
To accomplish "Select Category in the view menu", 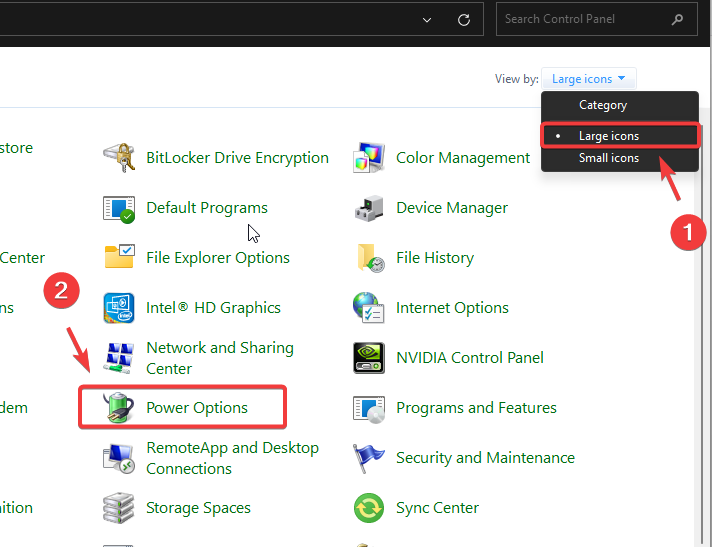I will pyautogui.click(x=620, y=105).
